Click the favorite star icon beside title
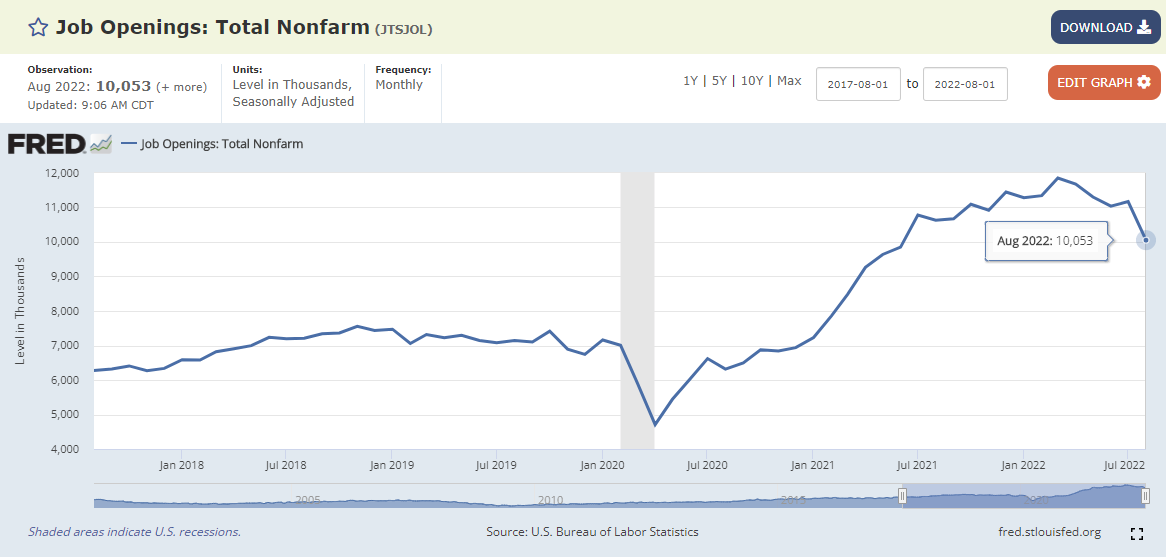Image resolution: width=1166 pixels, height=557 pixels. 38,28
